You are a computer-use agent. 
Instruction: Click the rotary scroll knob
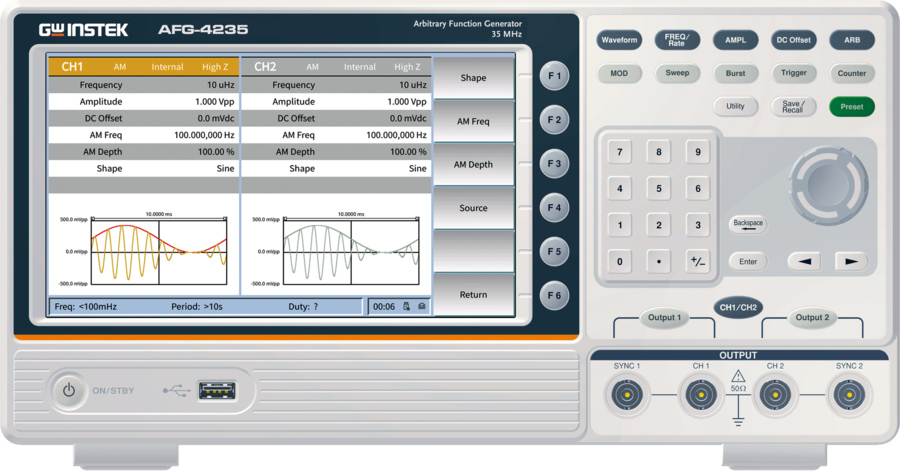[x=829, y=186]
